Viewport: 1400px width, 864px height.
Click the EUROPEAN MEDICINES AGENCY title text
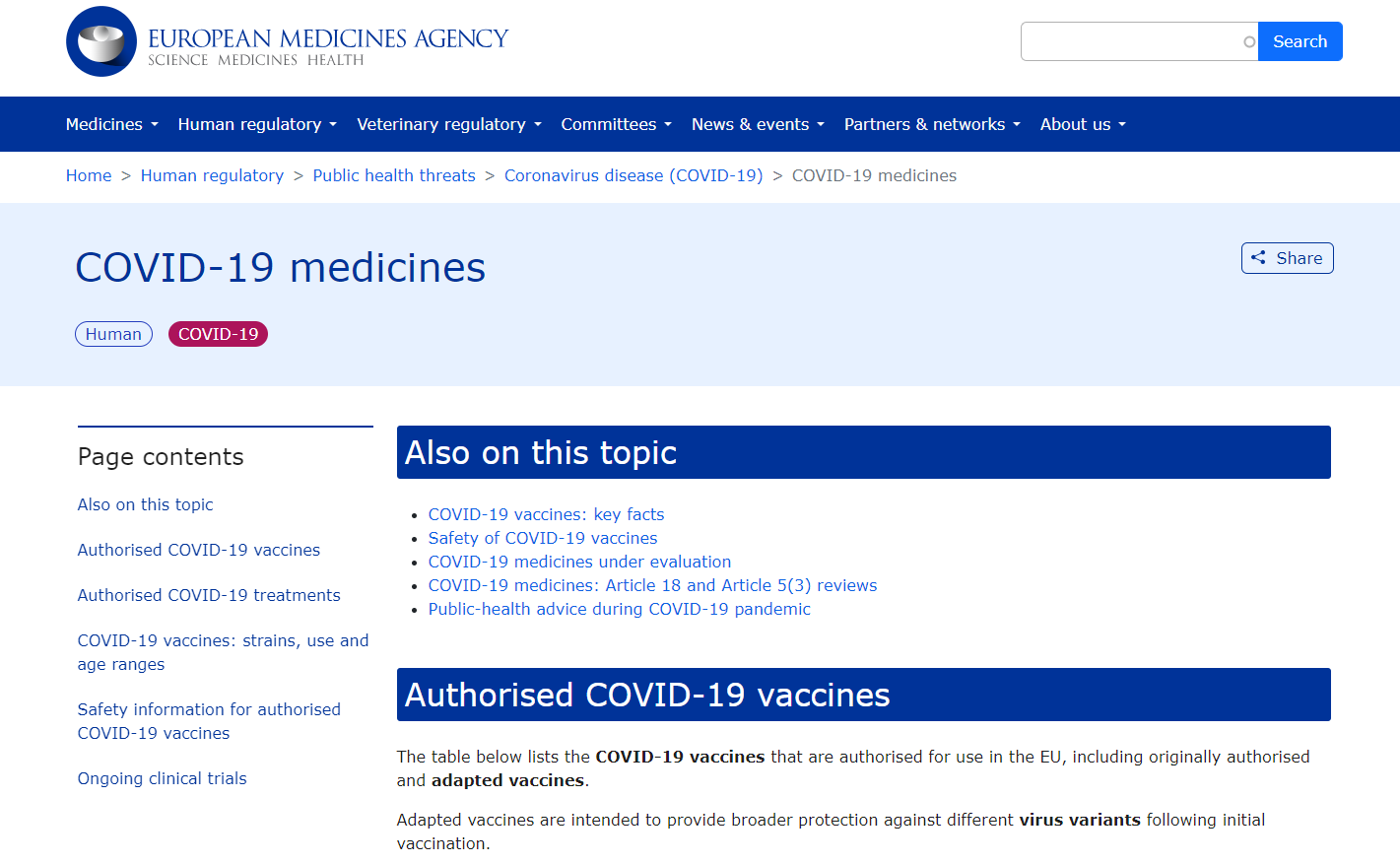[x=328, y=38]
